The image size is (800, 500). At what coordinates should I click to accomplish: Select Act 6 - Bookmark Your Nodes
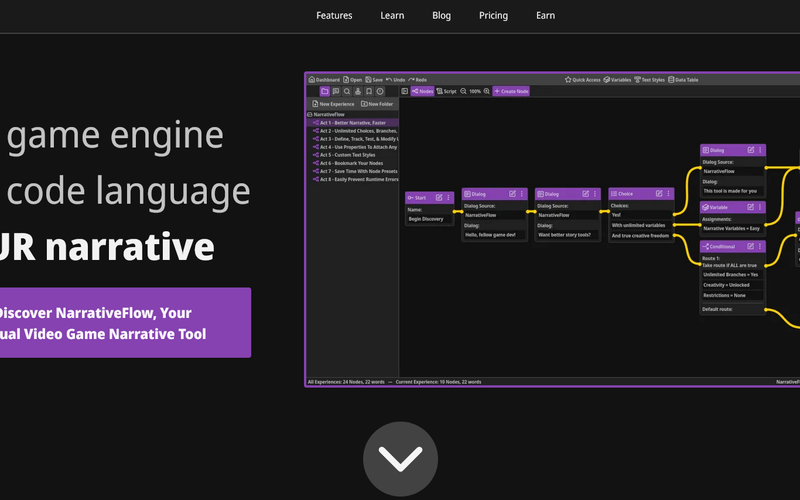click(353, 163)
